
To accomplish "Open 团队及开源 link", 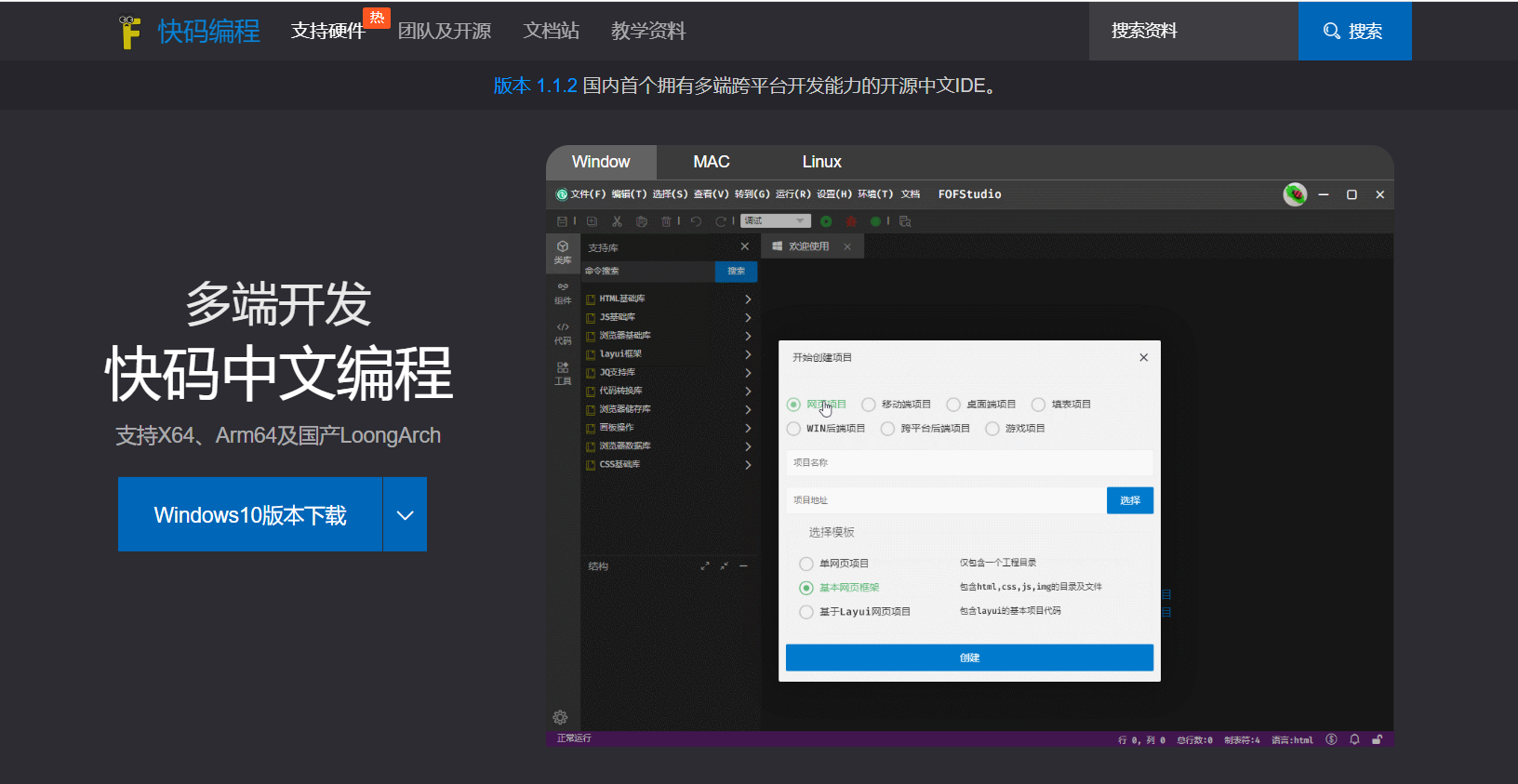I will 445,31.
